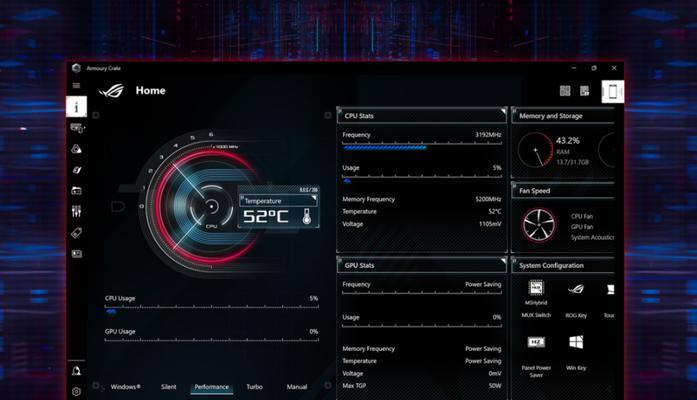Click the System Acoustics label
This screenshot has width=697, height=400.
[593, 237]
